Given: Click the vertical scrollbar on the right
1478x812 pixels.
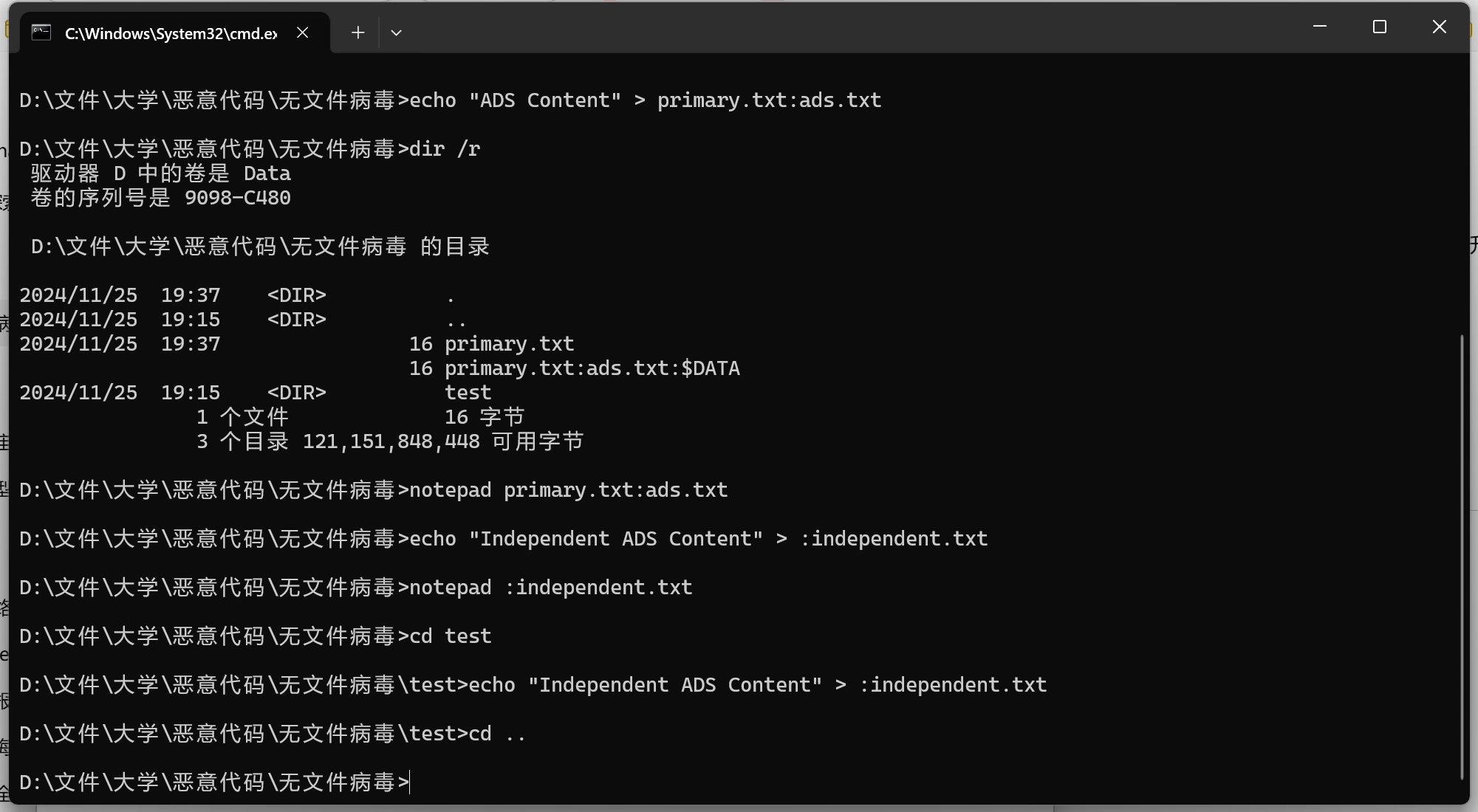Looking at the screenshot, I should pyautogui.click(x=1461, y=557).
